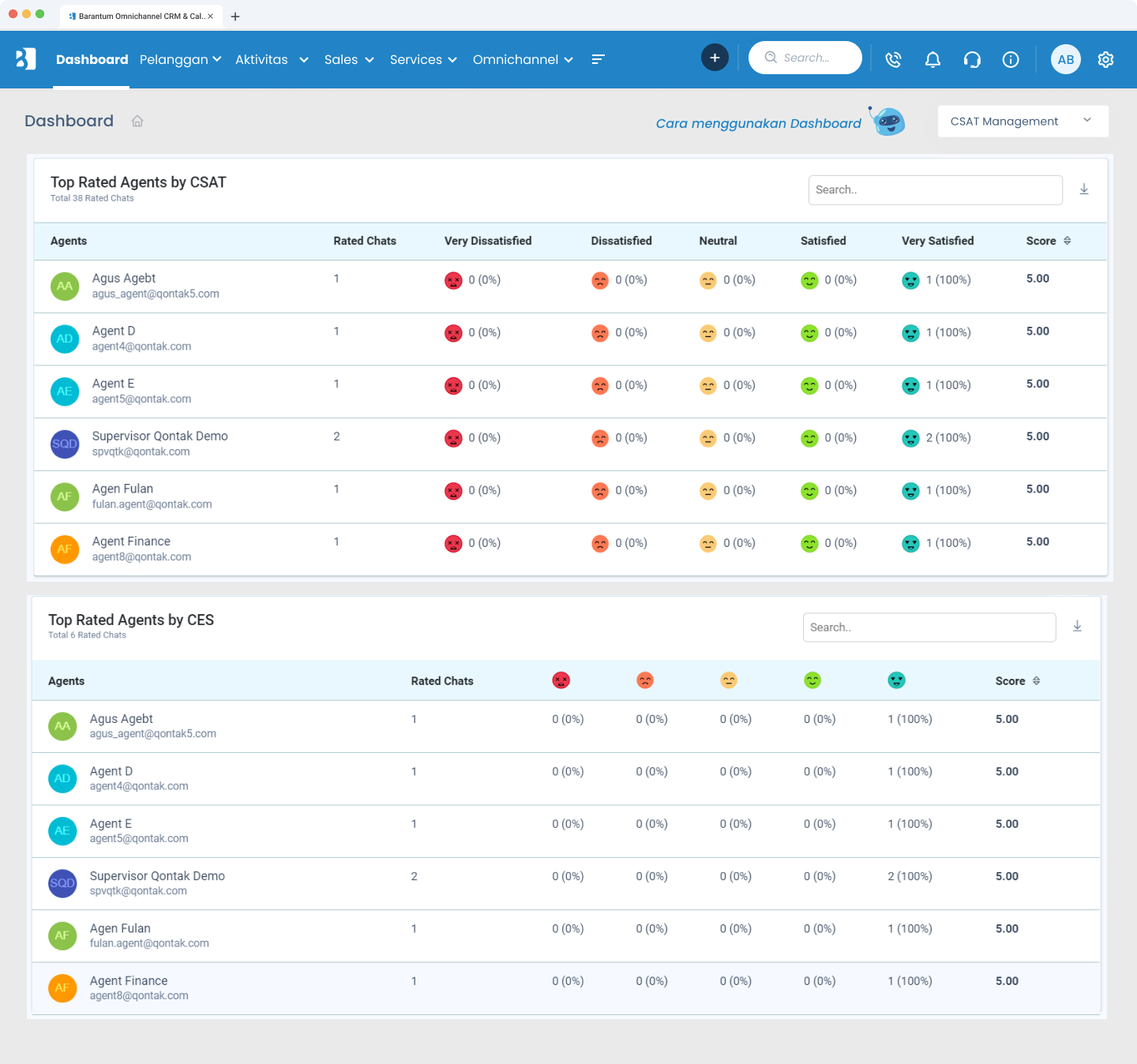
Task: Click the home icon beside Dashboard title
Action: pos(137,121)
